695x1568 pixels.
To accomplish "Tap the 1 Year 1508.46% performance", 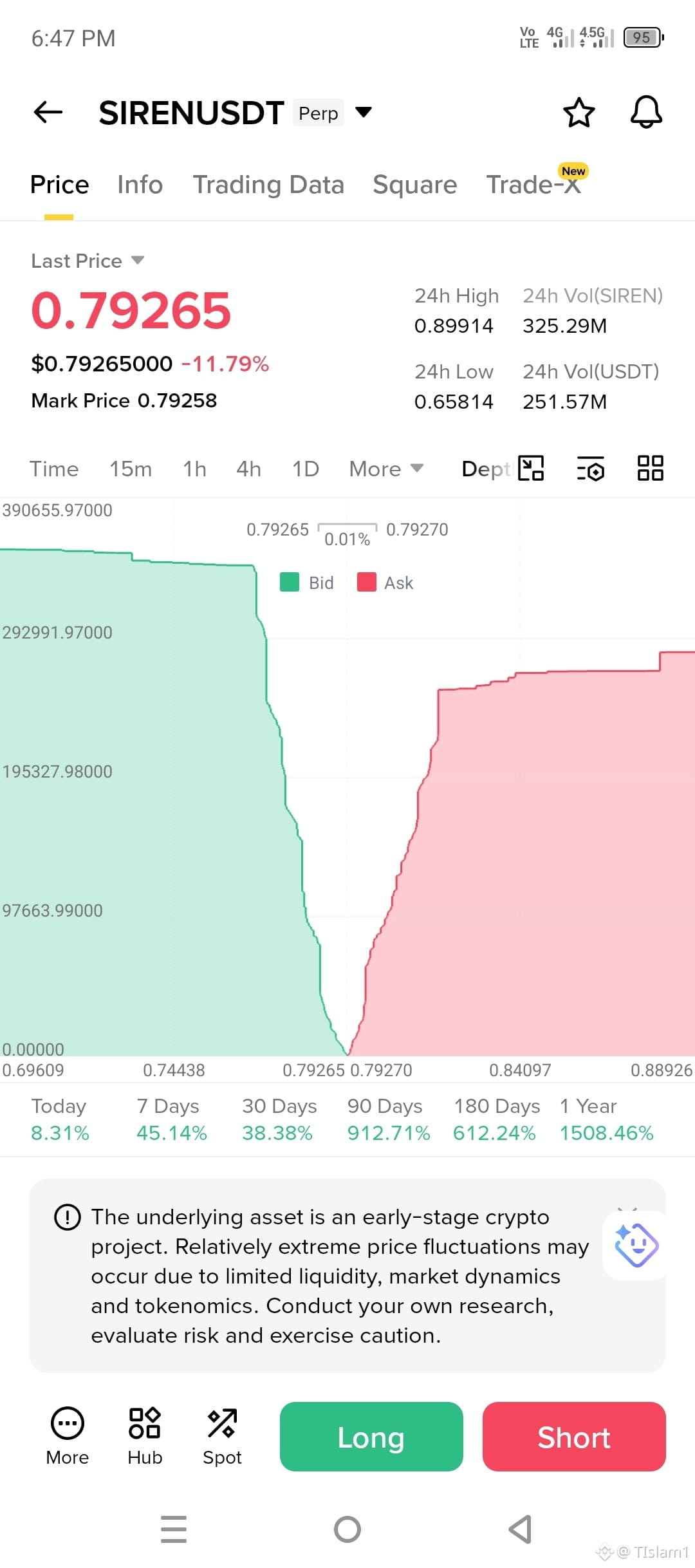I will point(606,1119).
